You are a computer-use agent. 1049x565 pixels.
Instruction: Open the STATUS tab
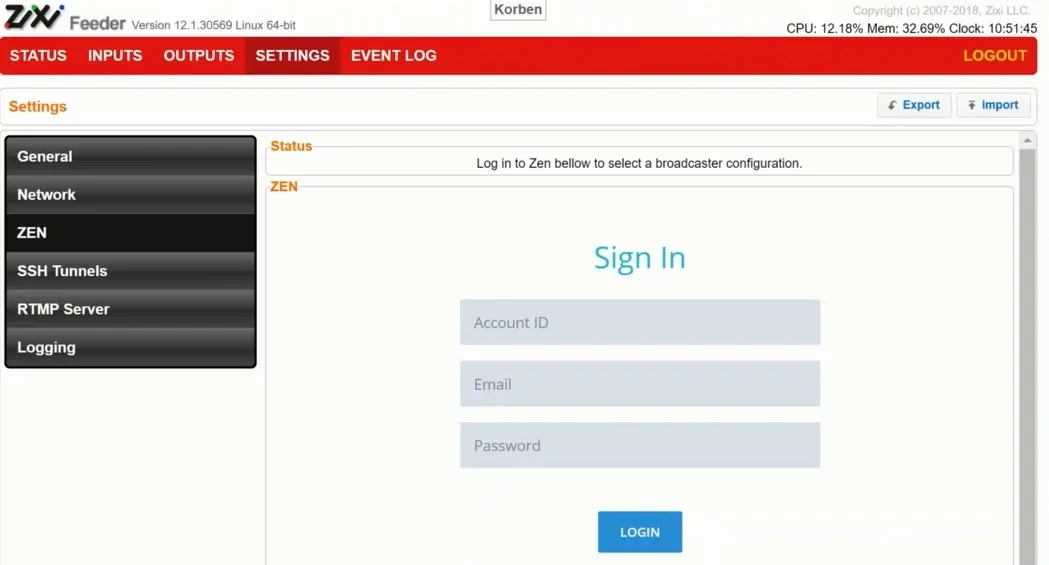tap(38, 55)
